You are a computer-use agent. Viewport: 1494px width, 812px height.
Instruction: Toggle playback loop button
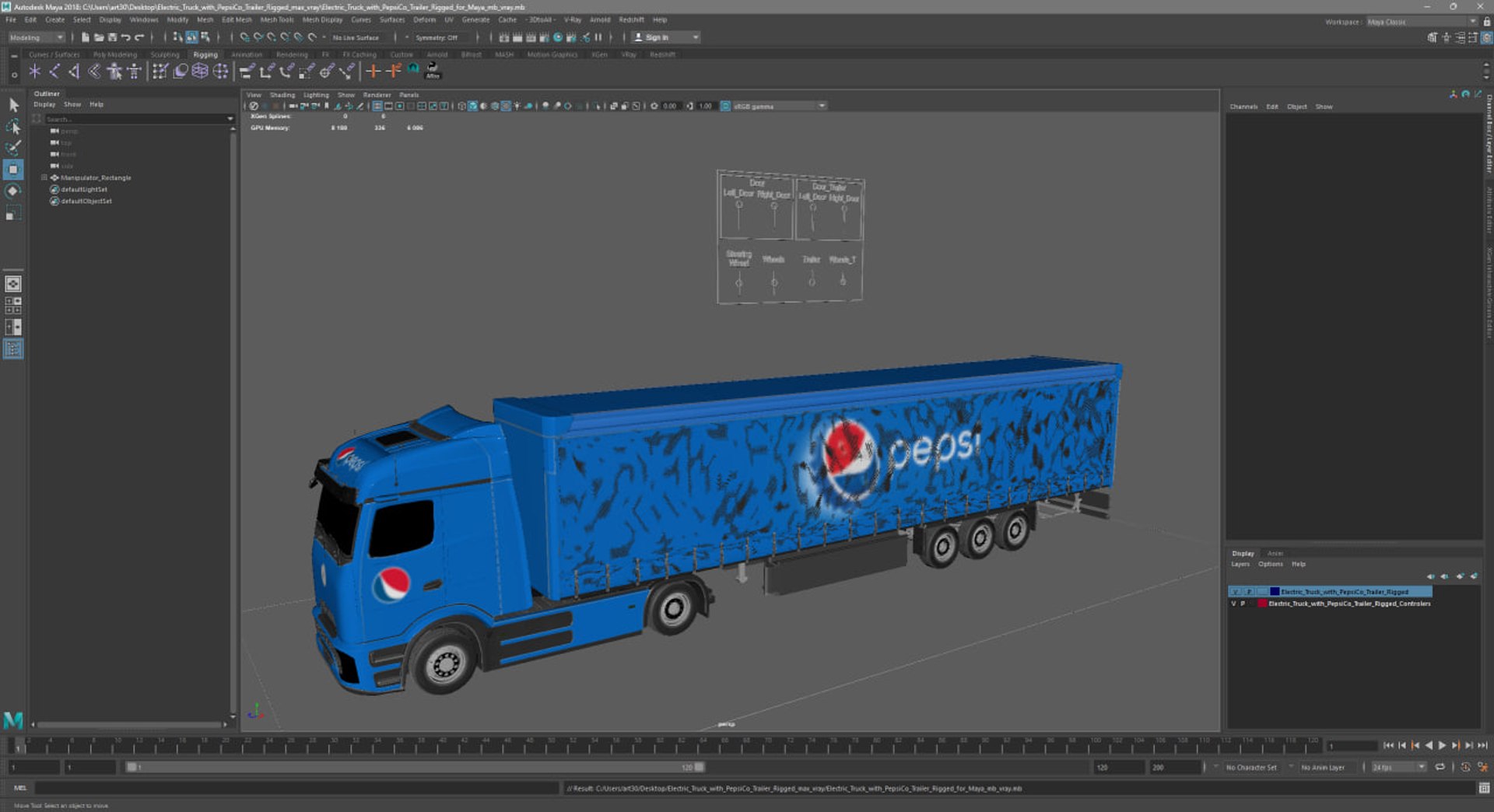1440,767
